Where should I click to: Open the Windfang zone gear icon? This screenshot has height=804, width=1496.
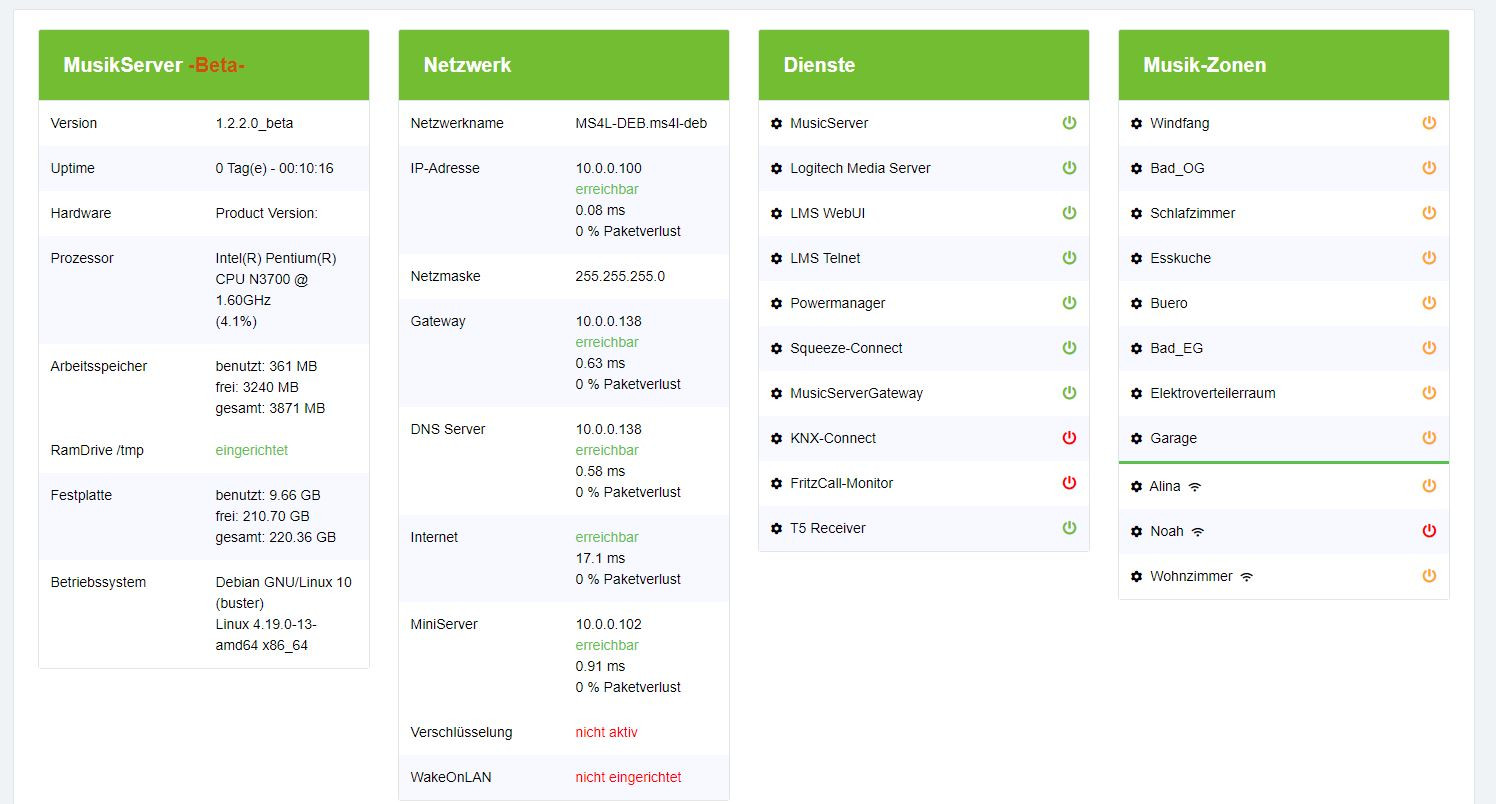(x=1136, y=124)
